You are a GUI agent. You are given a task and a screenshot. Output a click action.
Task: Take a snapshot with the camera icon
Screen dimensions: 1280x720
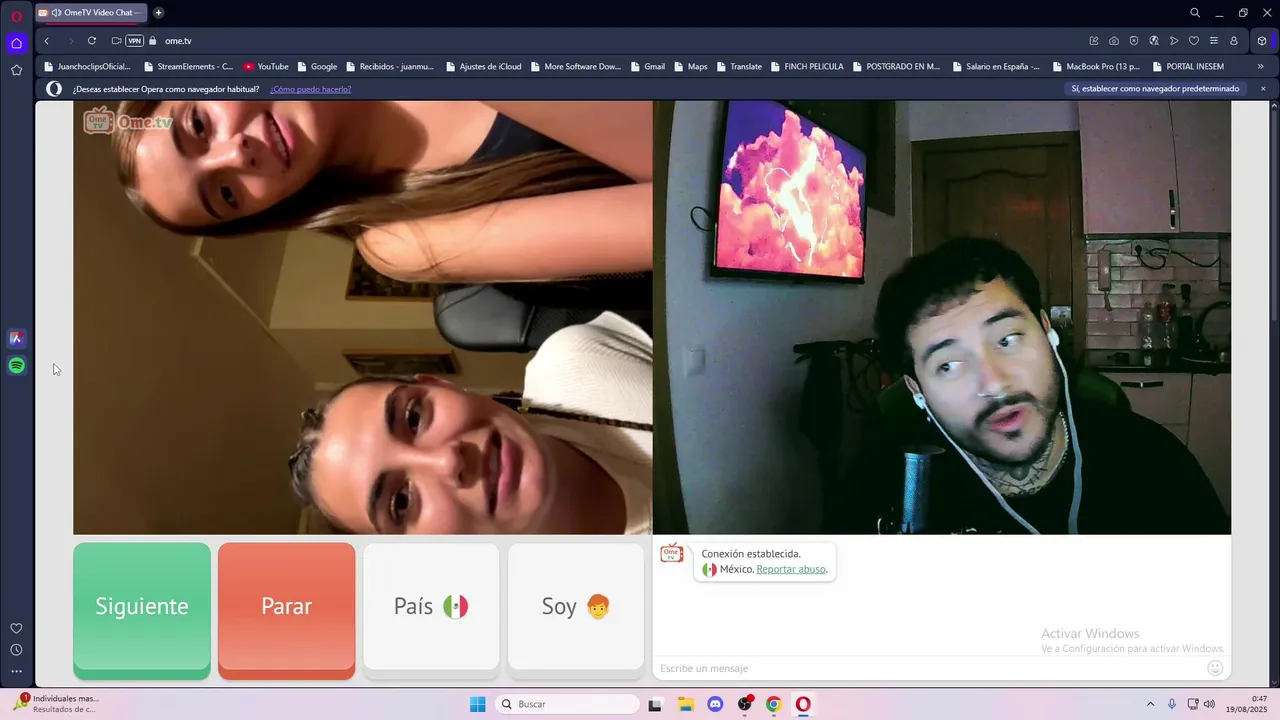1113,41
